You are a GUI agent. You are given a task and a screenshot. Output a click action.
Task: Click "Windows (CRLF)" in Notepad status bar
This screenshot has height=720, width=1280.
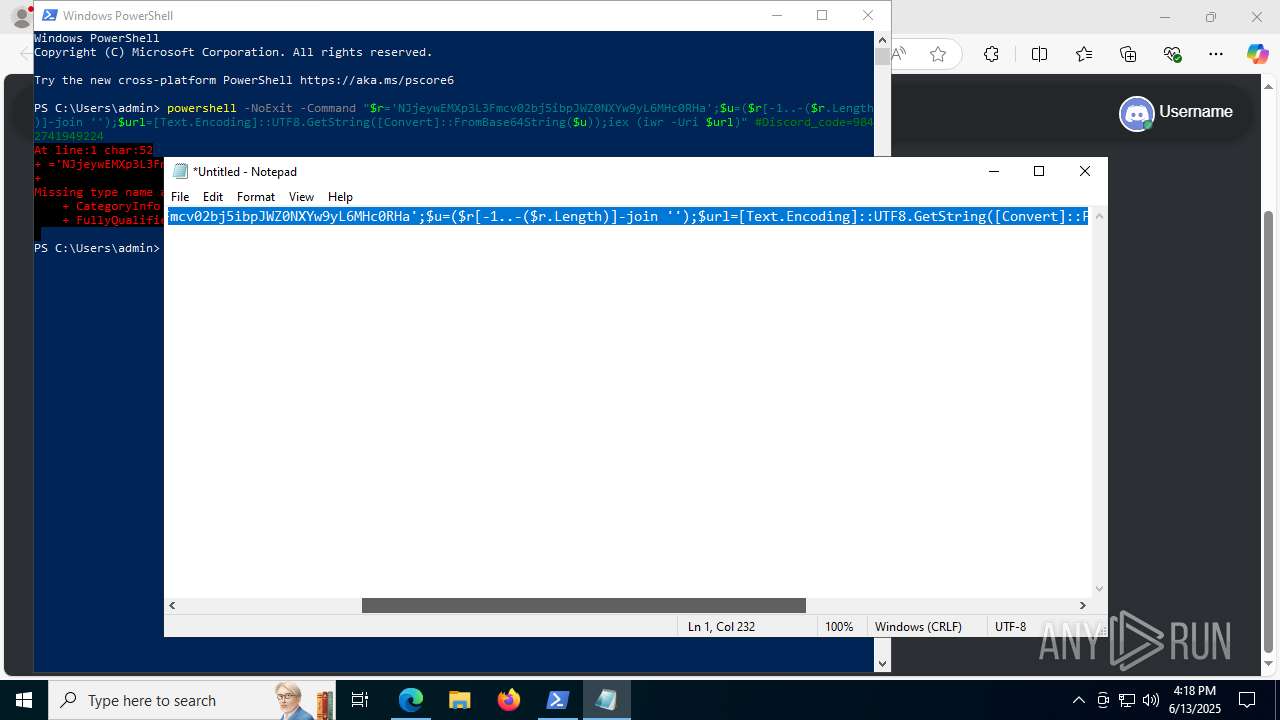click(918, 627)
